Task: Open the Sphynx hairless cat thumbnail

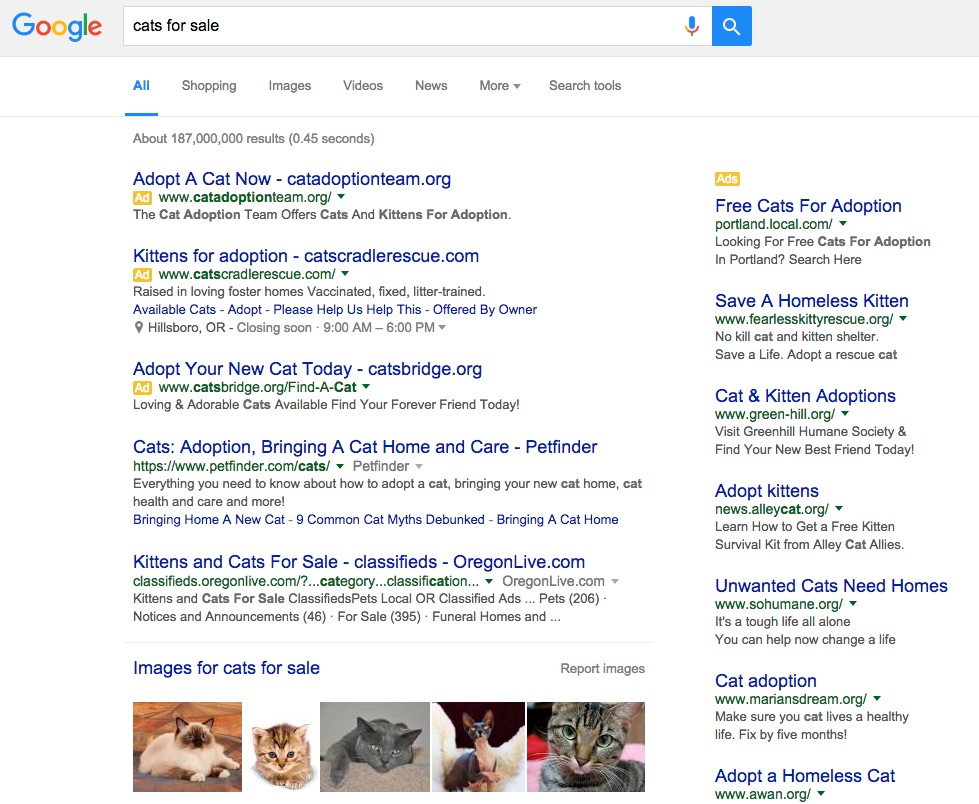Action: [478, 747]
